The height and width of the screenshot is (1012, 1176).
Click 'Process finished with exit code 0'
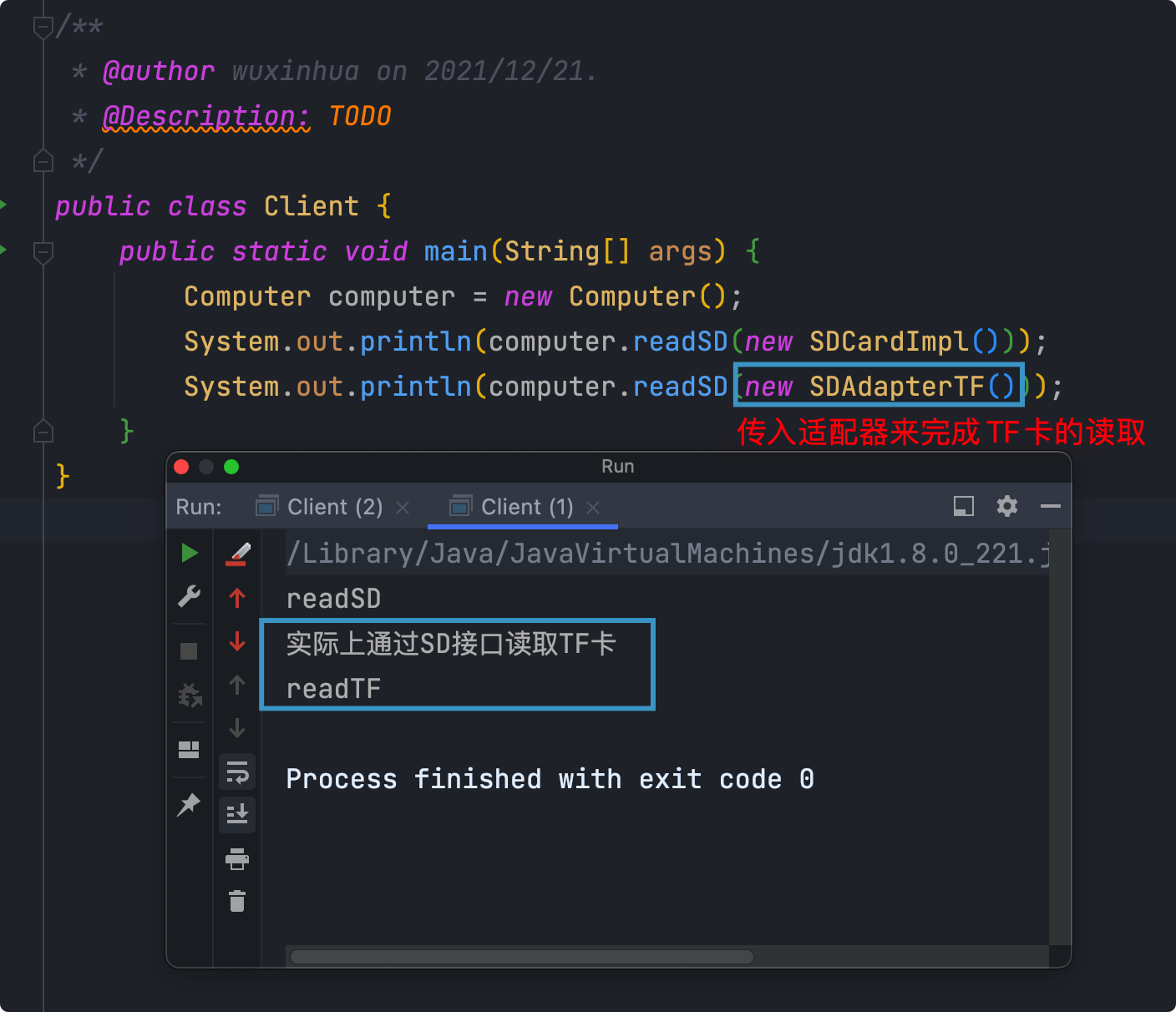pos(550,779)
